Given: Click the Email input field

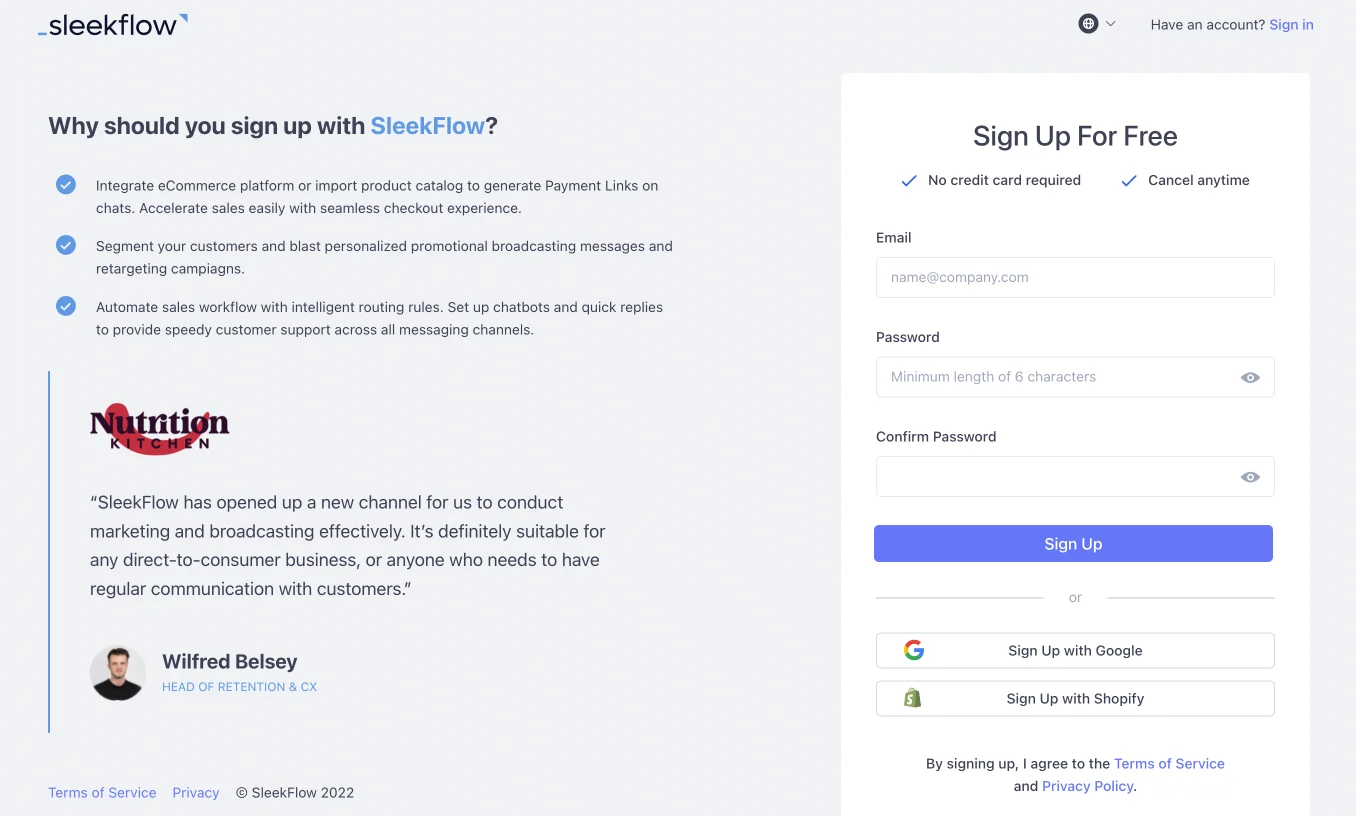Looking at the screenshot, I should [x=1074, y=277].
